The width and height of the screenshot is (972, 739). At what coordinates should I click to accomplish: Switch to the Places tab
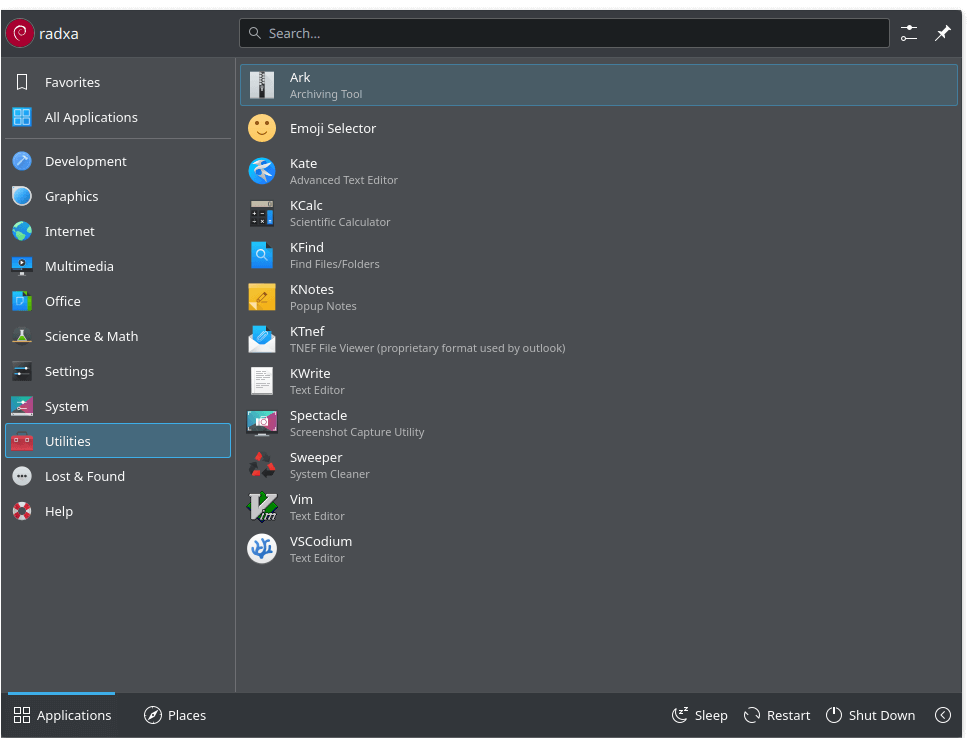(x=175, y=715)
